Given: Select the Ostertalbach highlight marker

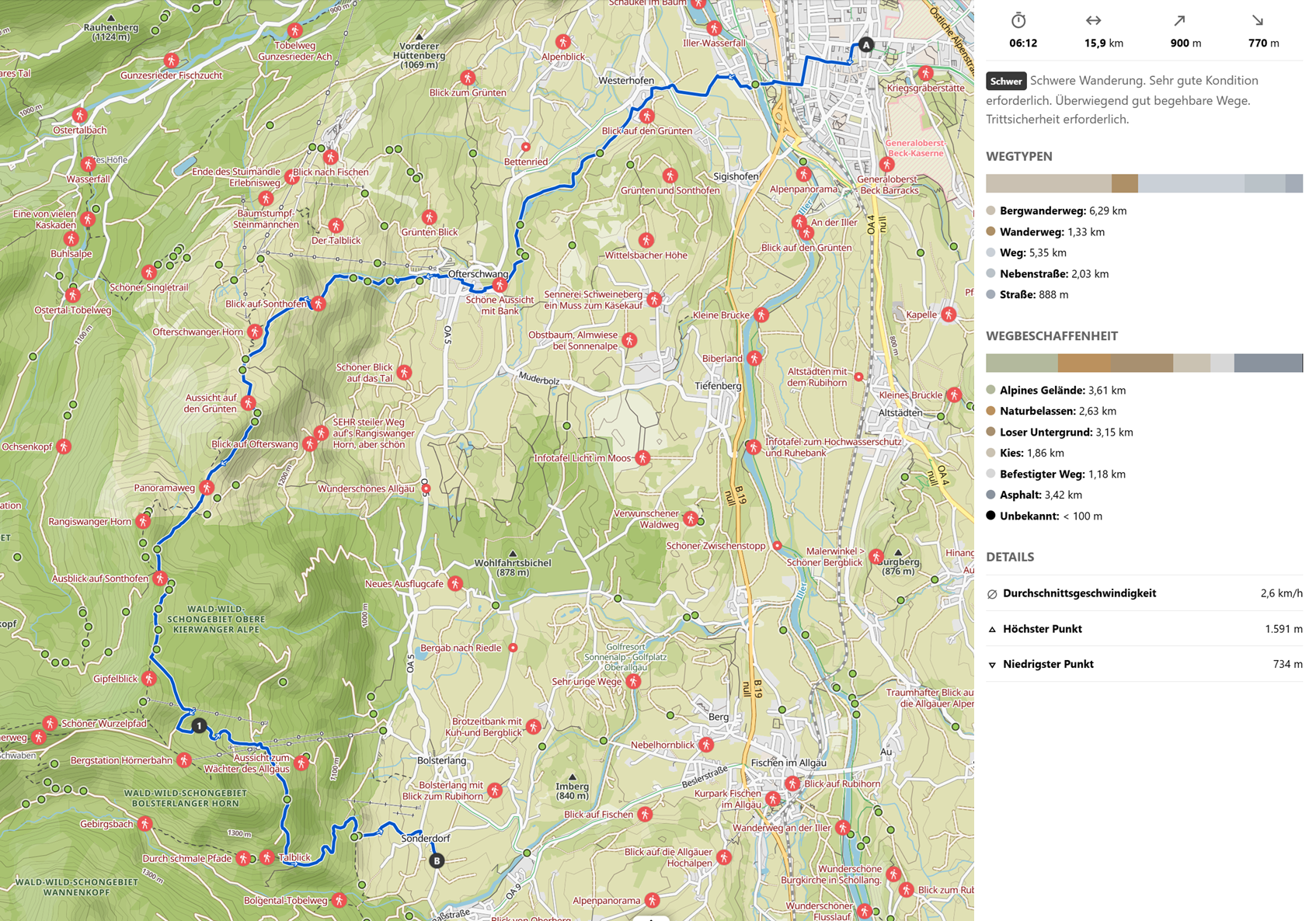Looking at the screenshot, I should 80,116.
